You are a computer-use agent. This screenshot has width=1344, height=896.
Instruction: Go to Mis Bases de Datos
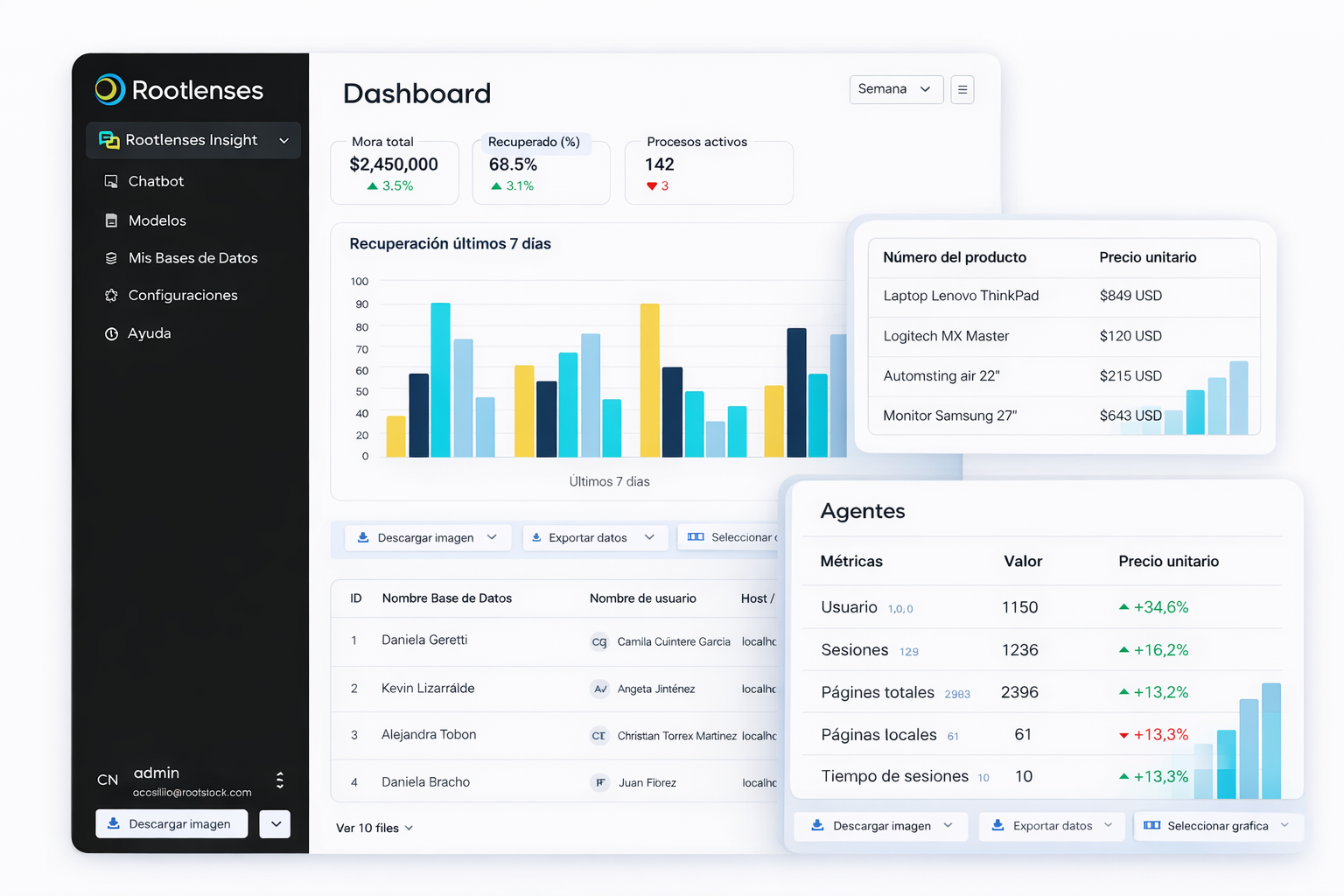click(x=192, y=258)
